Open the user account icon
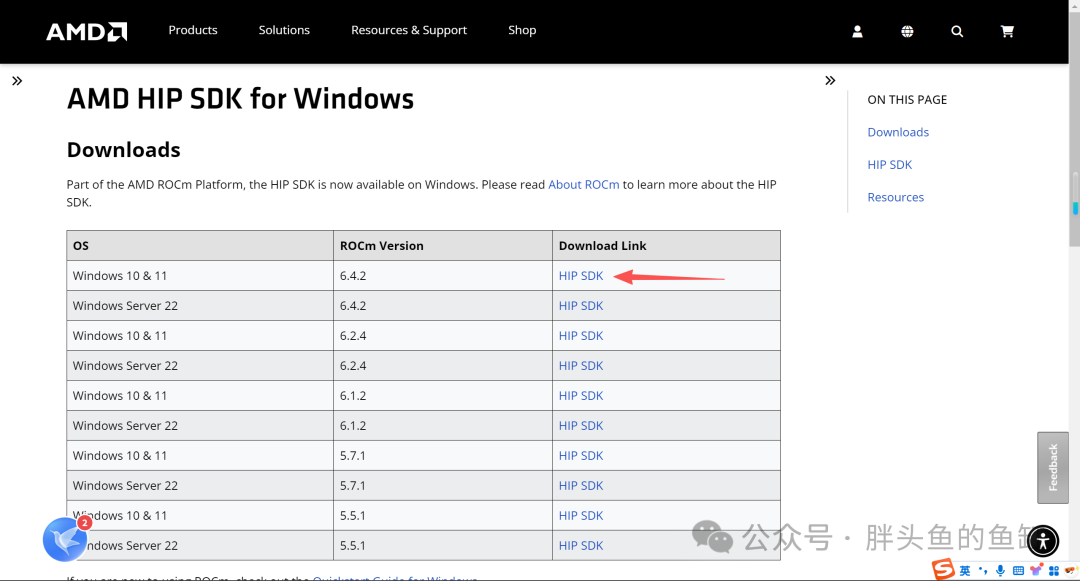The height and width of the screenshot is (581, 1080). click(858, 31)
